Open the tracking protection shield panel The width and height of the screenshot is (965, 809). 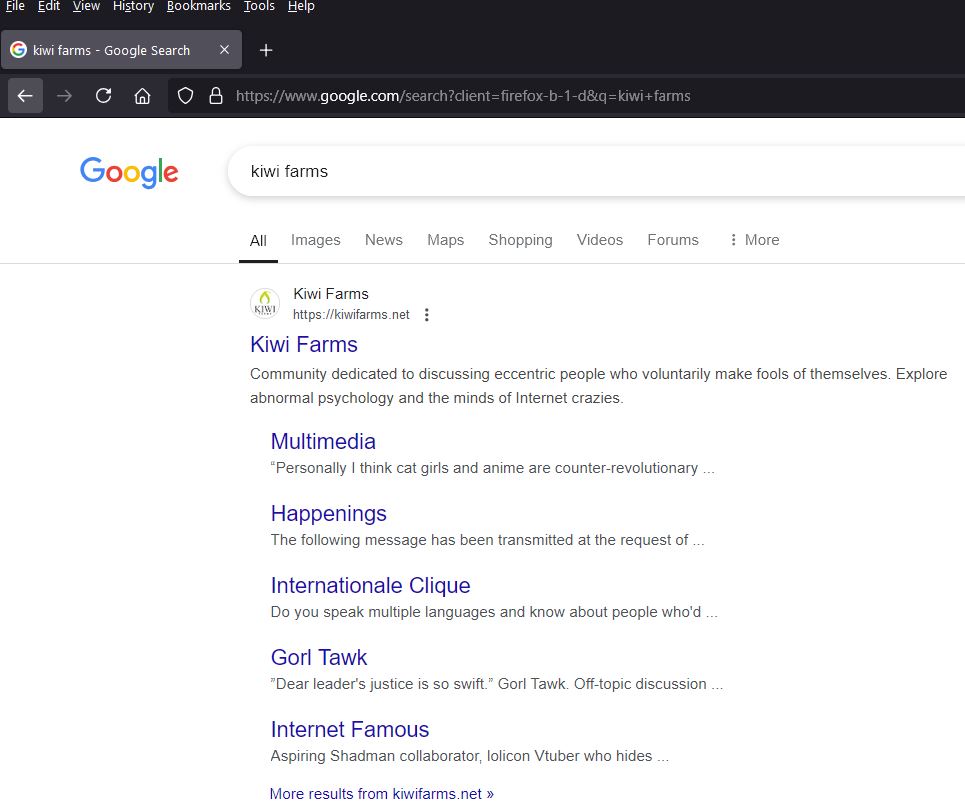[185, 96]
